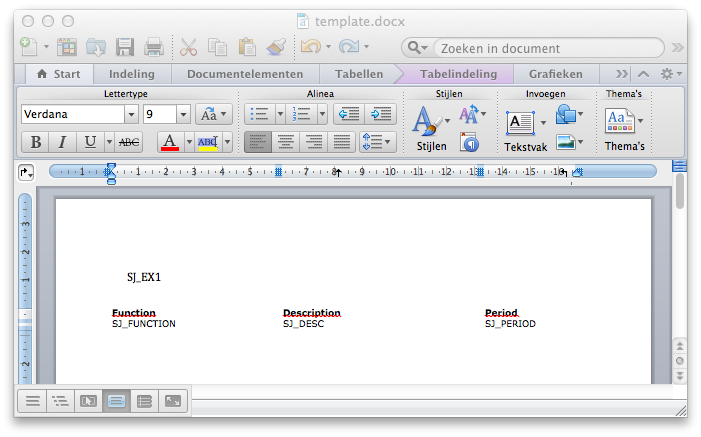Click the change styles AA icon

click(472, 115)
